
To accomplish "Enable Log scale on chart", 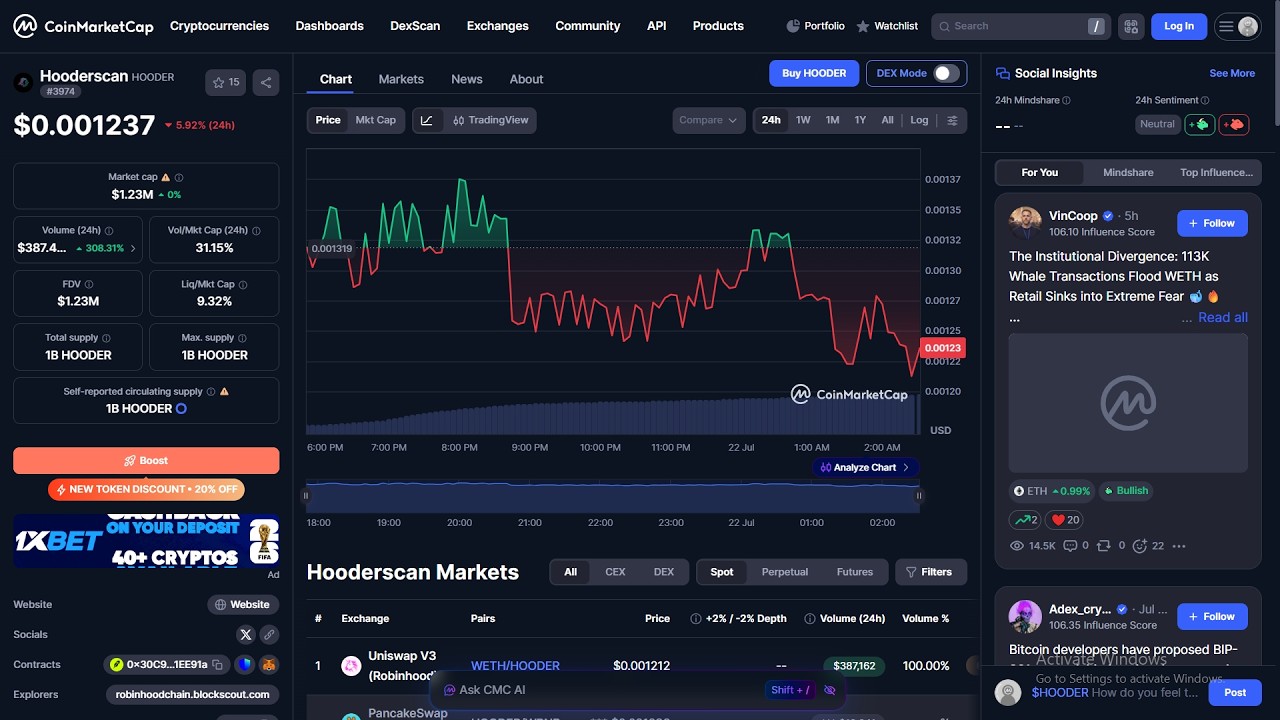I will (919, 120).
